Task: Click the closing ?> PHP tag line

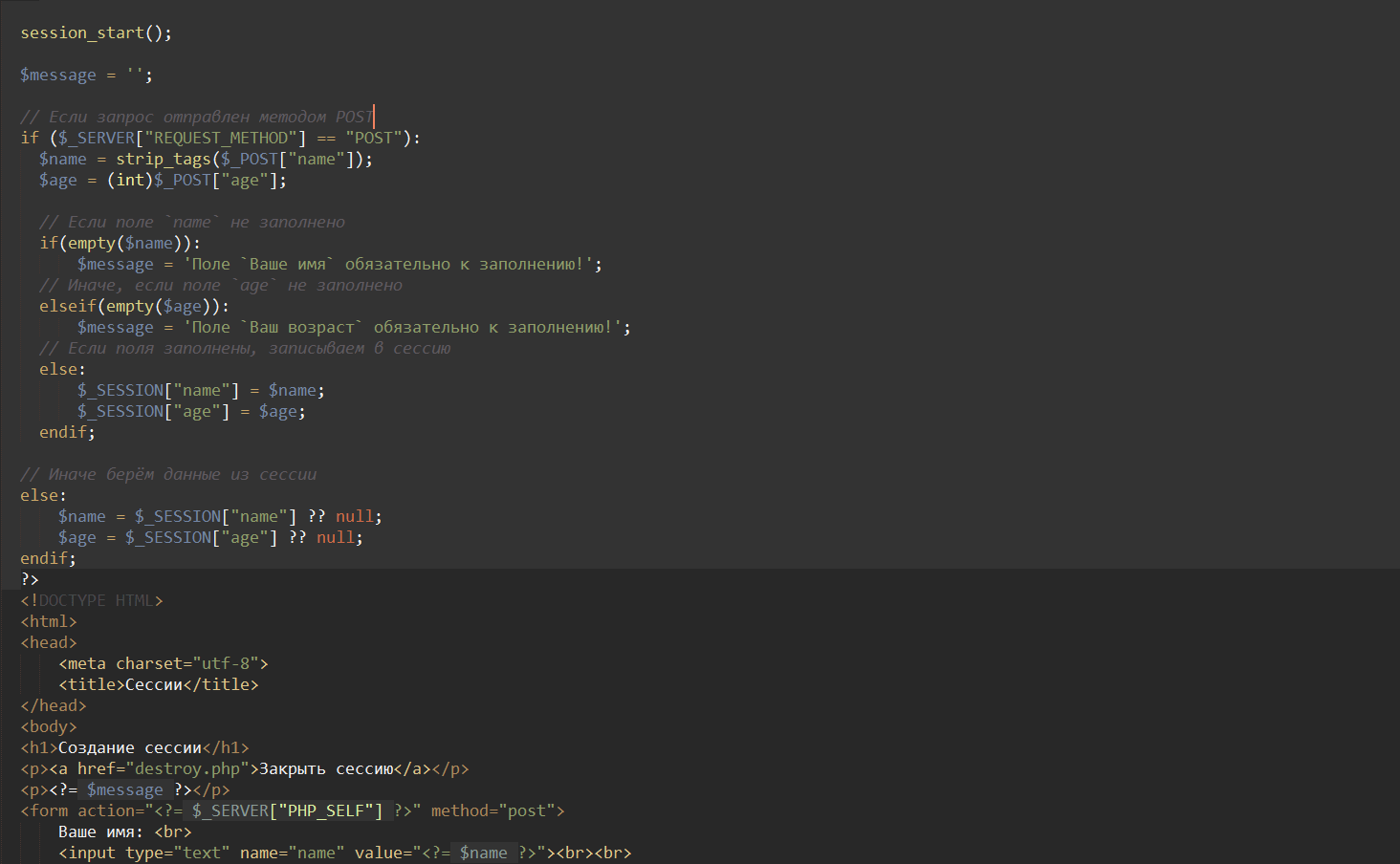Action: (30, 579)
